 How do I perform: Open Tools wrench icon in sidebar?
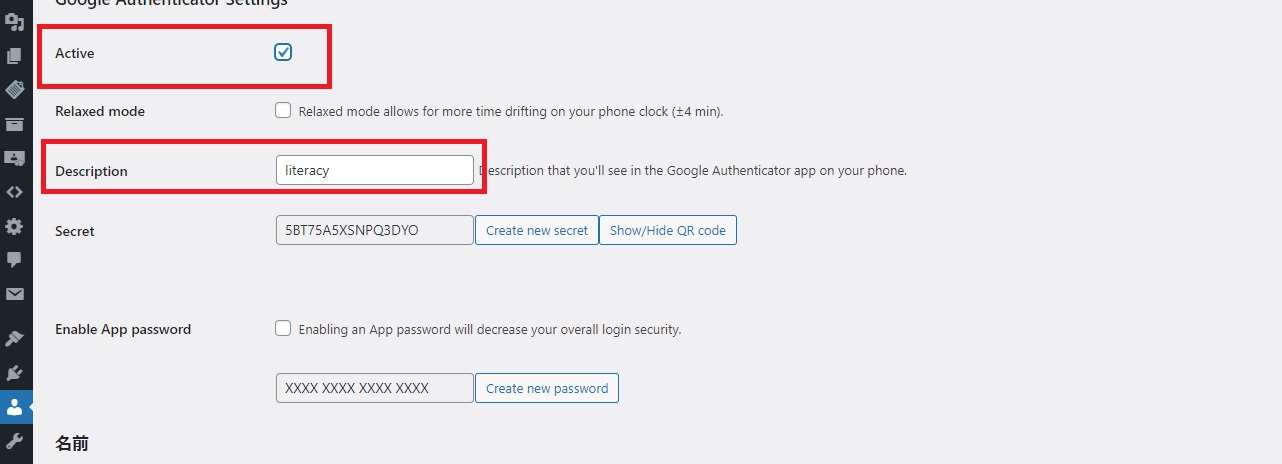[x=14, y=441]
